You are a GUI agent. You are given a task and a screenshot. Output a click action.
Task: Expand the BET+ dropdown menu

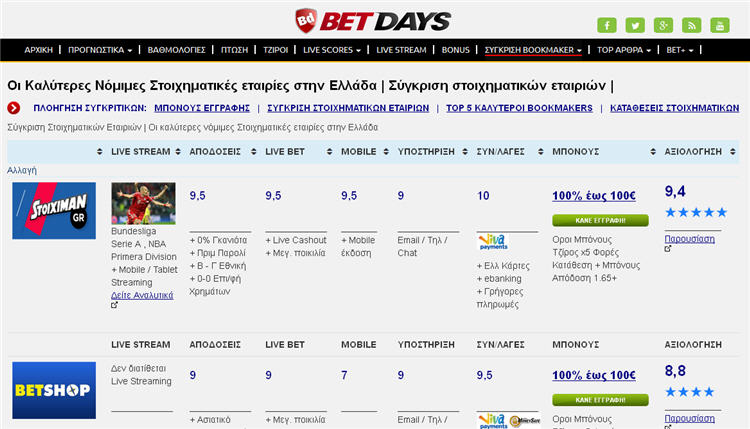point(680,50)
